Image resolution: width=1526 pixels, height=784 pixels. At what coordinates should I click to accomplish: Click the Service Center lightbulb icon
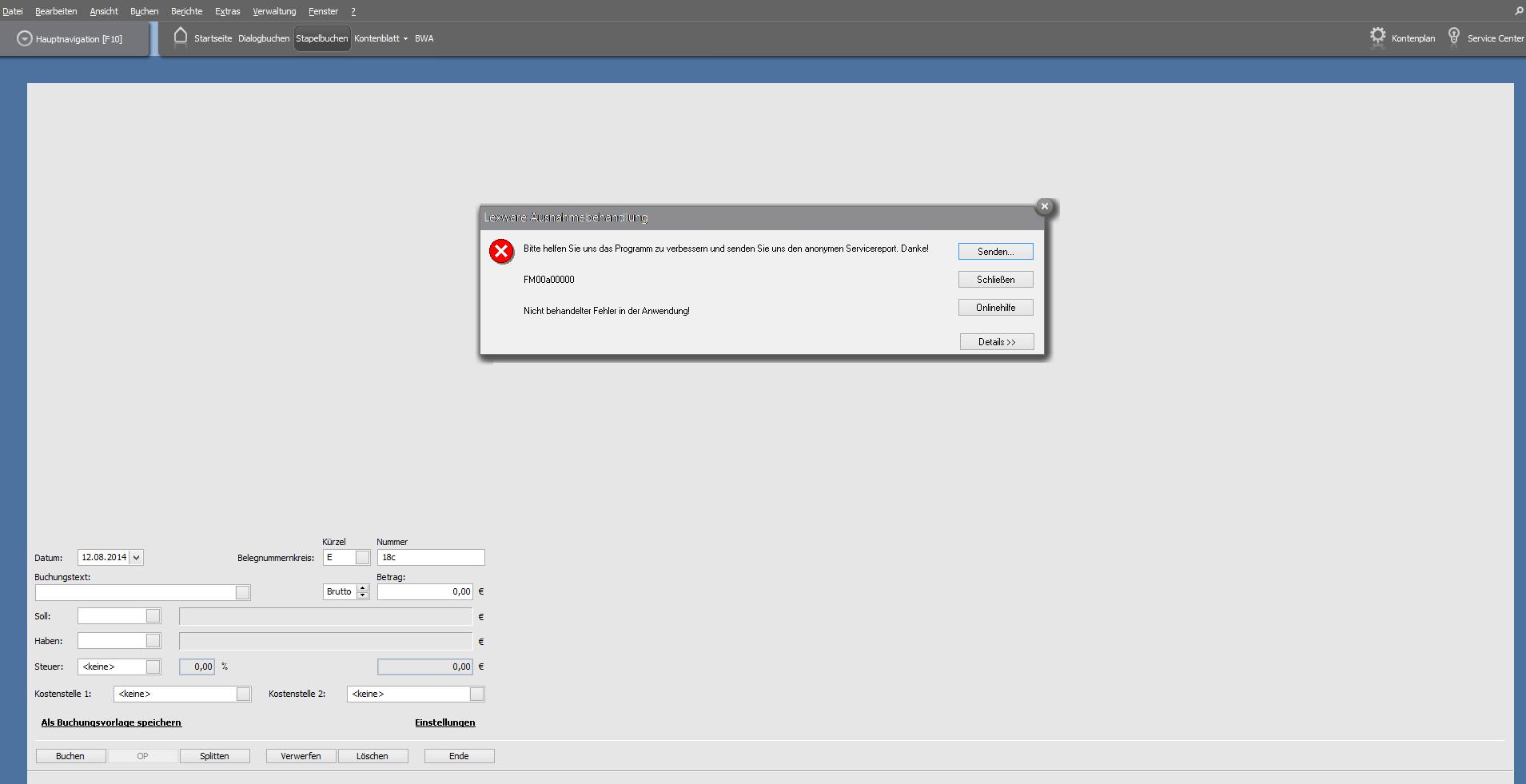(x=1454, y=37)
